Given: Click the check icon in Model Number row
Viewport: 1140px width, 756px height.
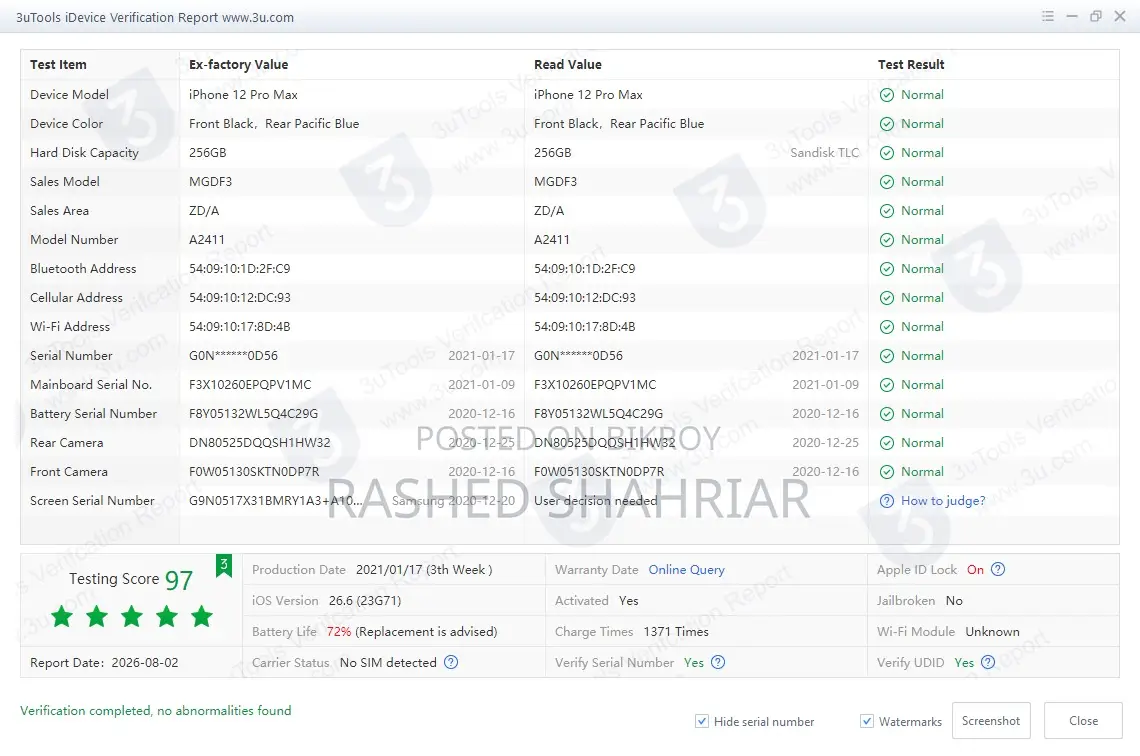Looking at the screenshot, I should (x=887, y=240).
